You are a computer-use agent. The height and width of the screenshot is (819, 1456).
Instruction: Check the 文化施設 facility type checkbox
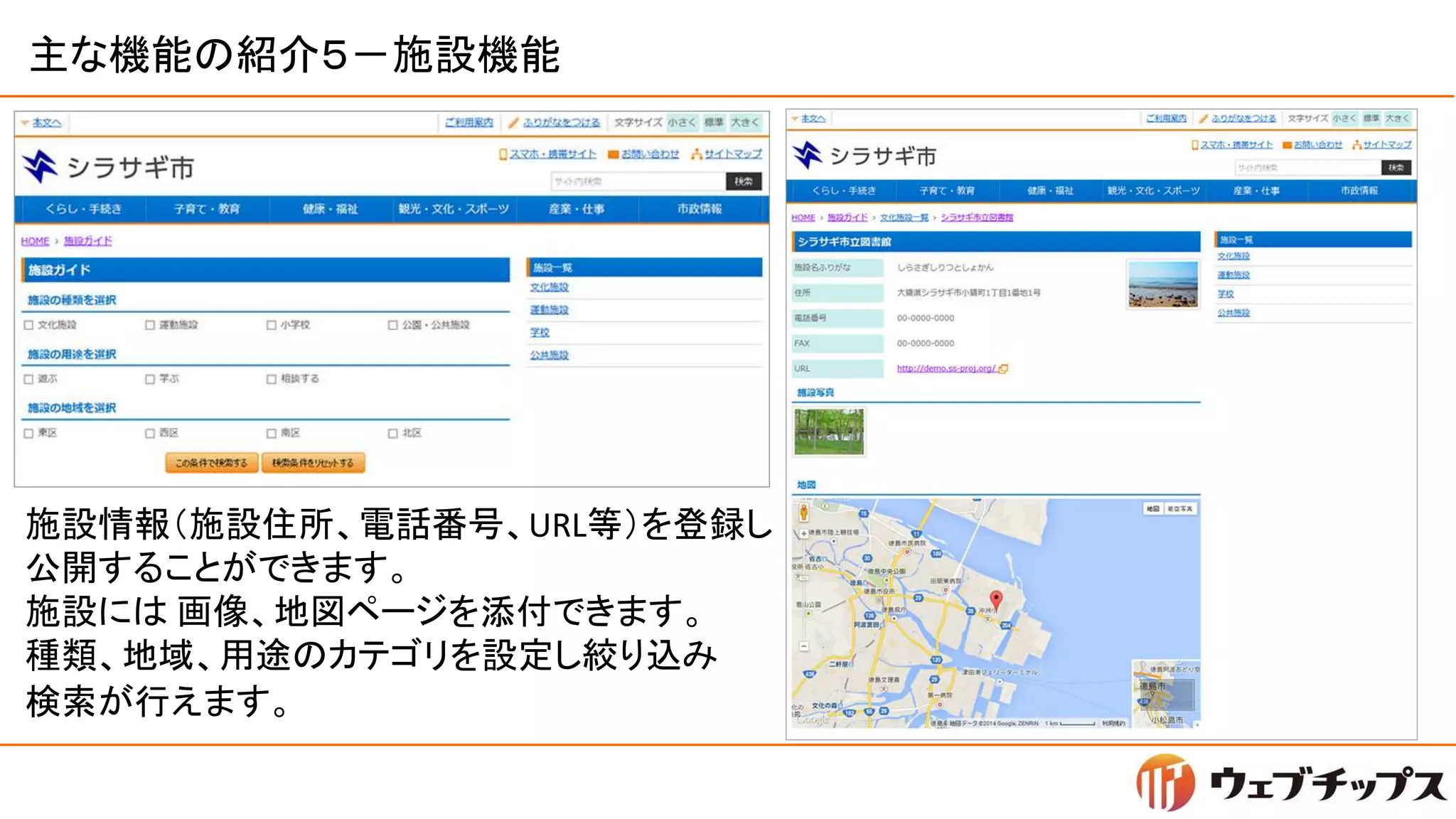[x=29, y=325]
